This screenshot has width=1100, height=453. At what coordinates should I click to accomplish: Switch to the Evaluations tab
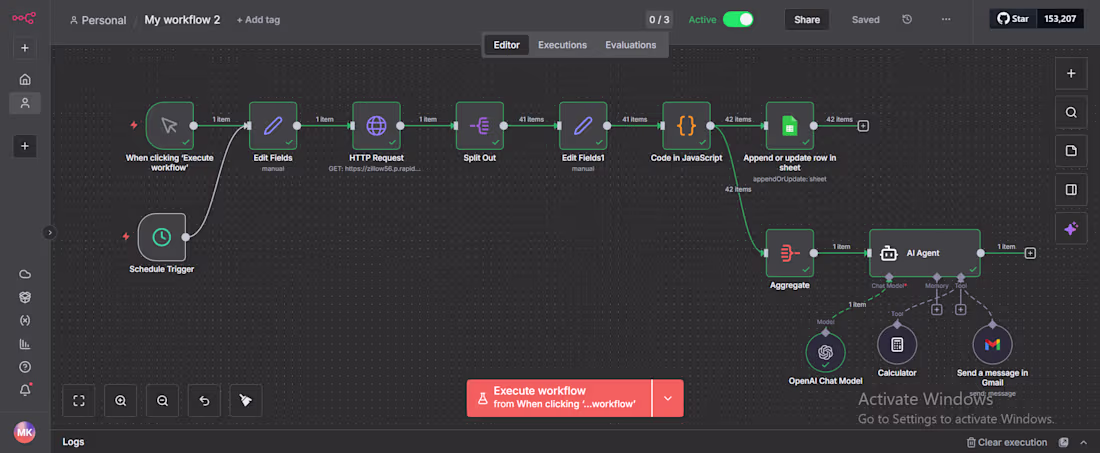631,45
